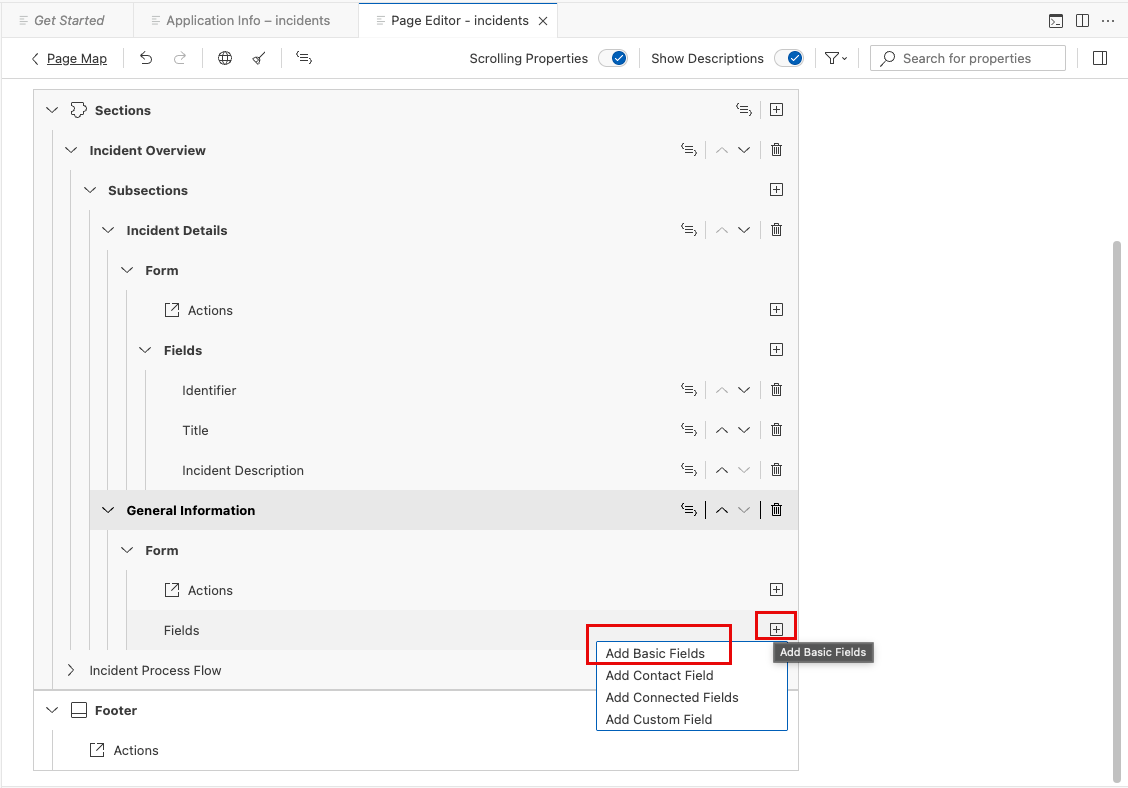
Task: Switch to the Get Started tab
Action: point(68,21)
